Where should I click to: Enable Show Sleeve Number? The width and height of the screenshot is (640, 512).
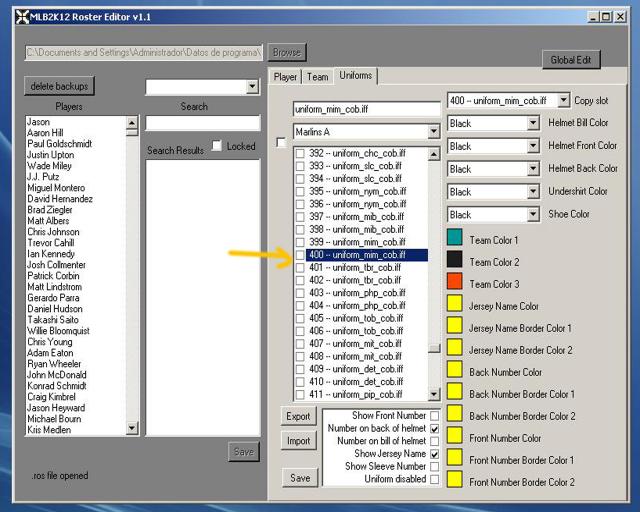click(x=435, y=466)
